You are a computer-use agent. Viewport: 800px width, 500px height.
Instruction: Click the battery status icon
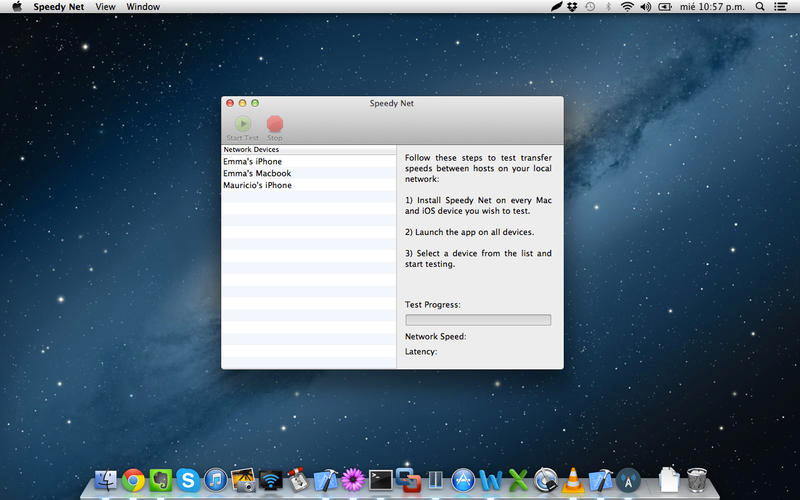665,7
